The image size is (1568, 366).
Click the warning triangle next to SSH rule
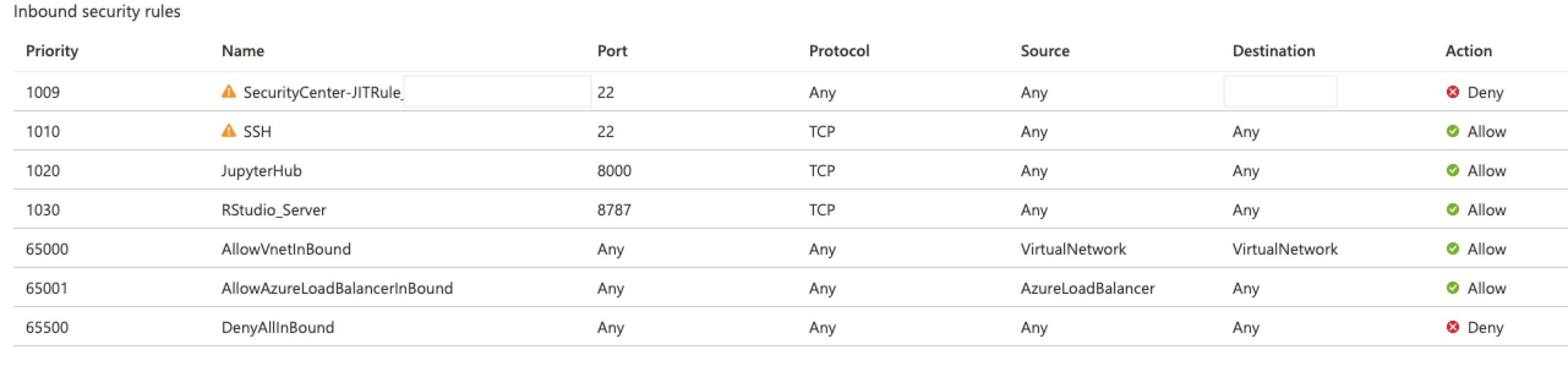click(x=228, y=131)
